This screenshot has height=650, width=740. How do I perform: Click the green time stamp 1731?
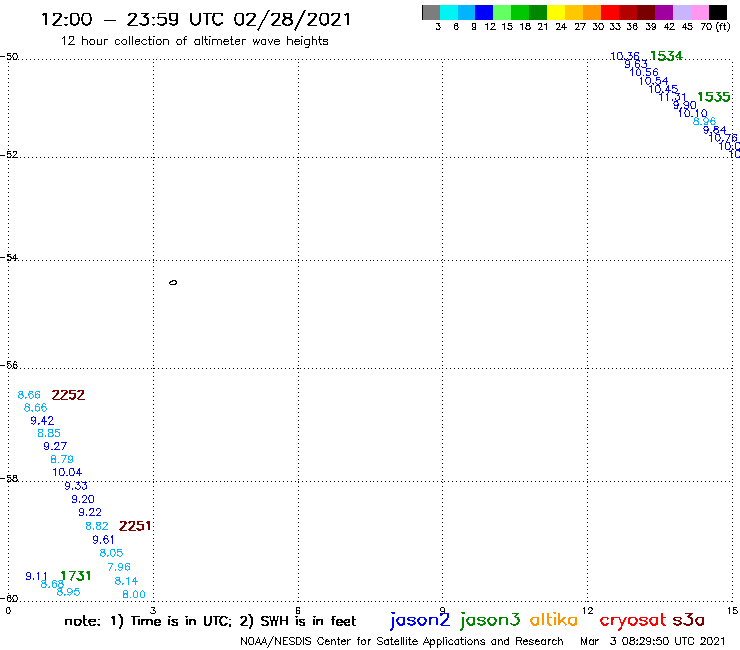coord(76,576)
